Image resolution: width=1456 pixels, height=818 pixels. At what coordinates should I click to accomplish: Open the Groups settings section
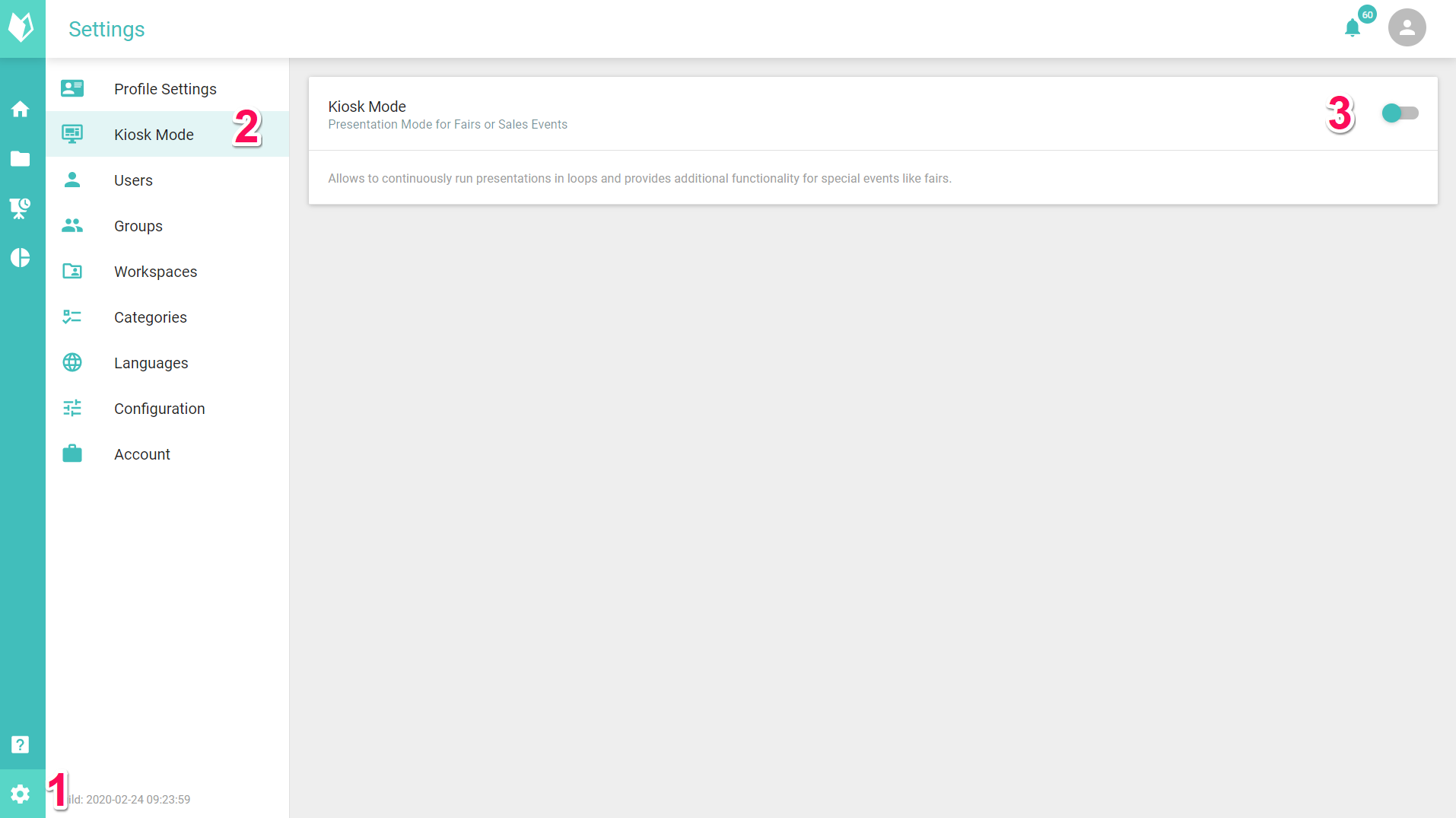[x=138, y=226]
